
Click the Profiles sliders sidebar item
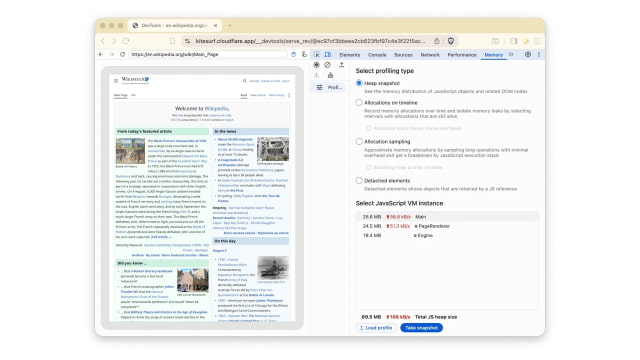[x=329, y=87]
